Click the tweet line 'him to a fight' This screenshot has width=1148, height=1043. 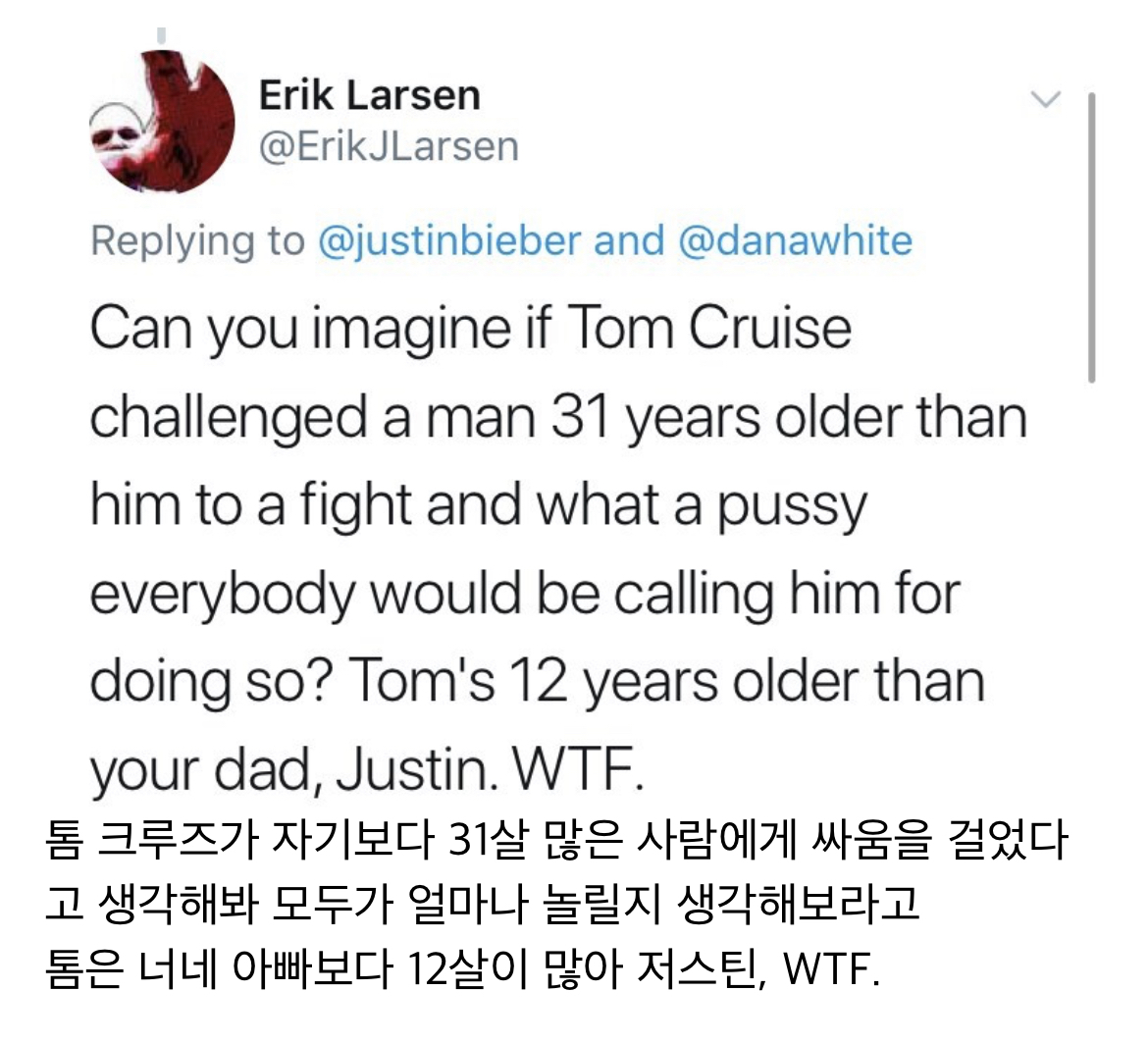(x=479, y=505)
